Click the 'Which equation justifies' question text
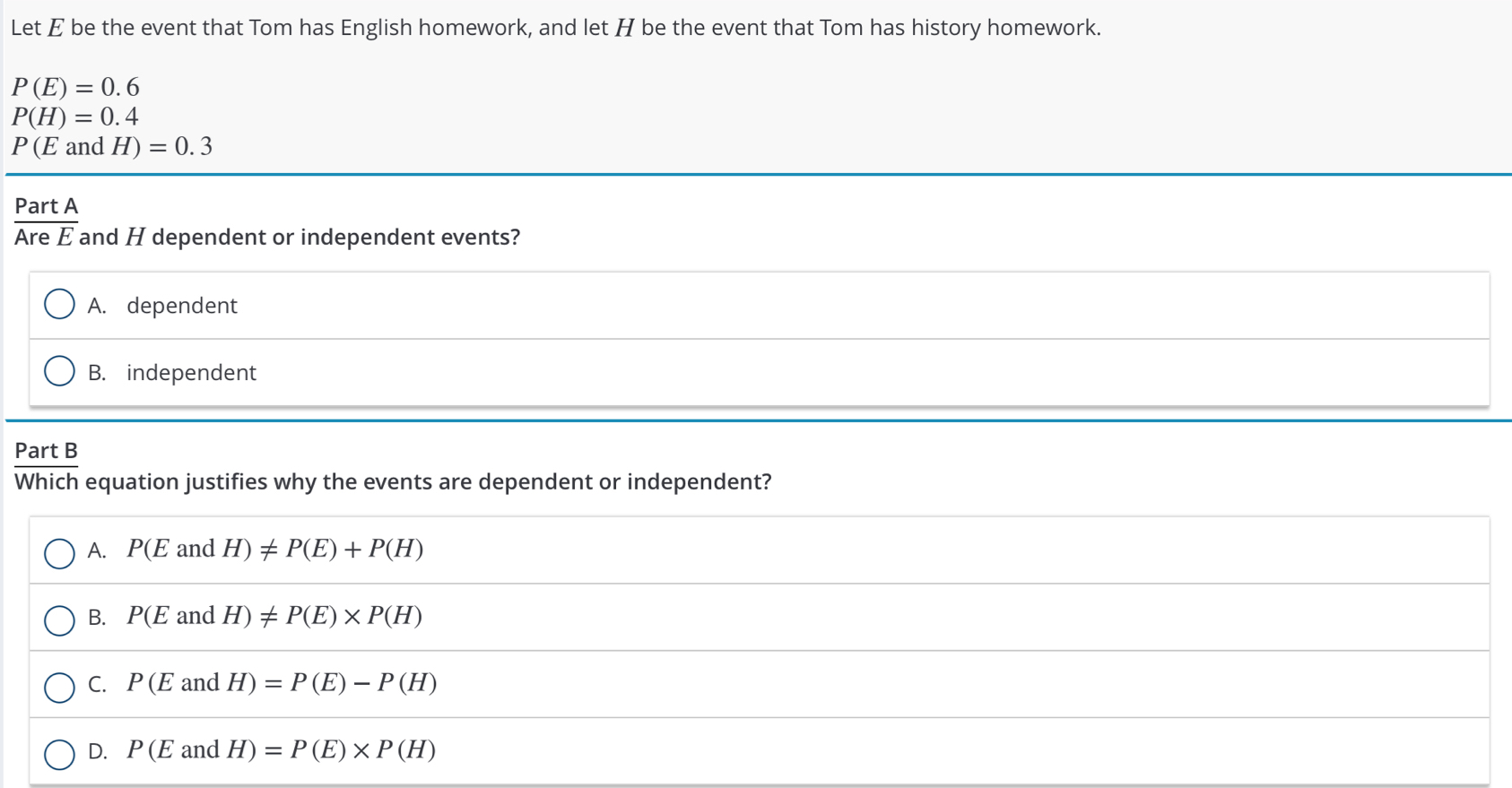The image size is (1512, 788). coord(393,482)
